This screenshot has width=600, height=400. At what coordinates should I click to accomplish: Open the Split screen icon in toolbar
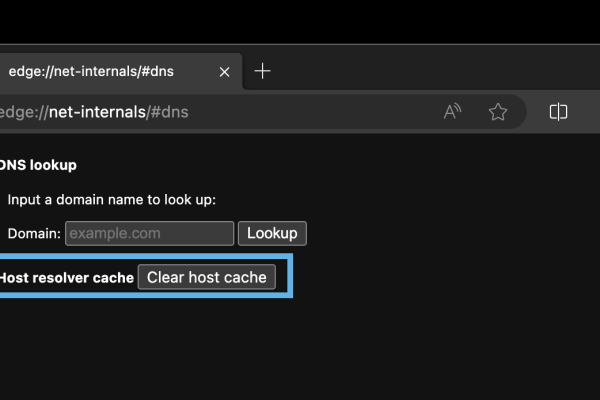pos(559,112)
